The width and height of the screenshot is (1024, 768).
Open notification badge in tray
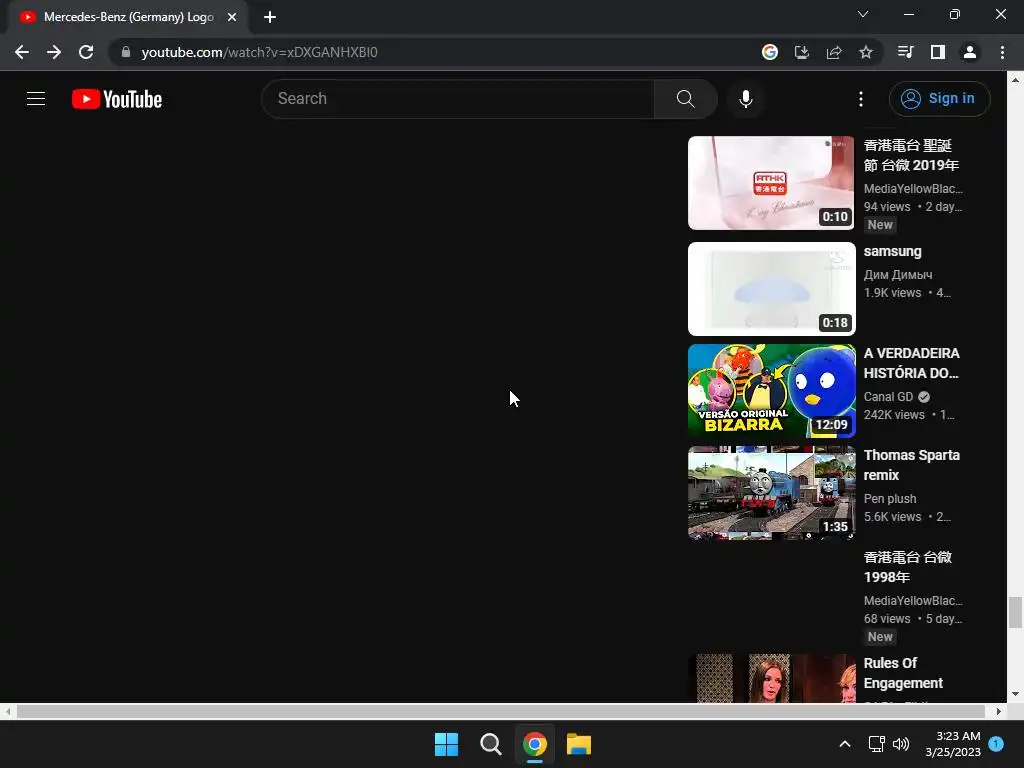pos(996,744)
